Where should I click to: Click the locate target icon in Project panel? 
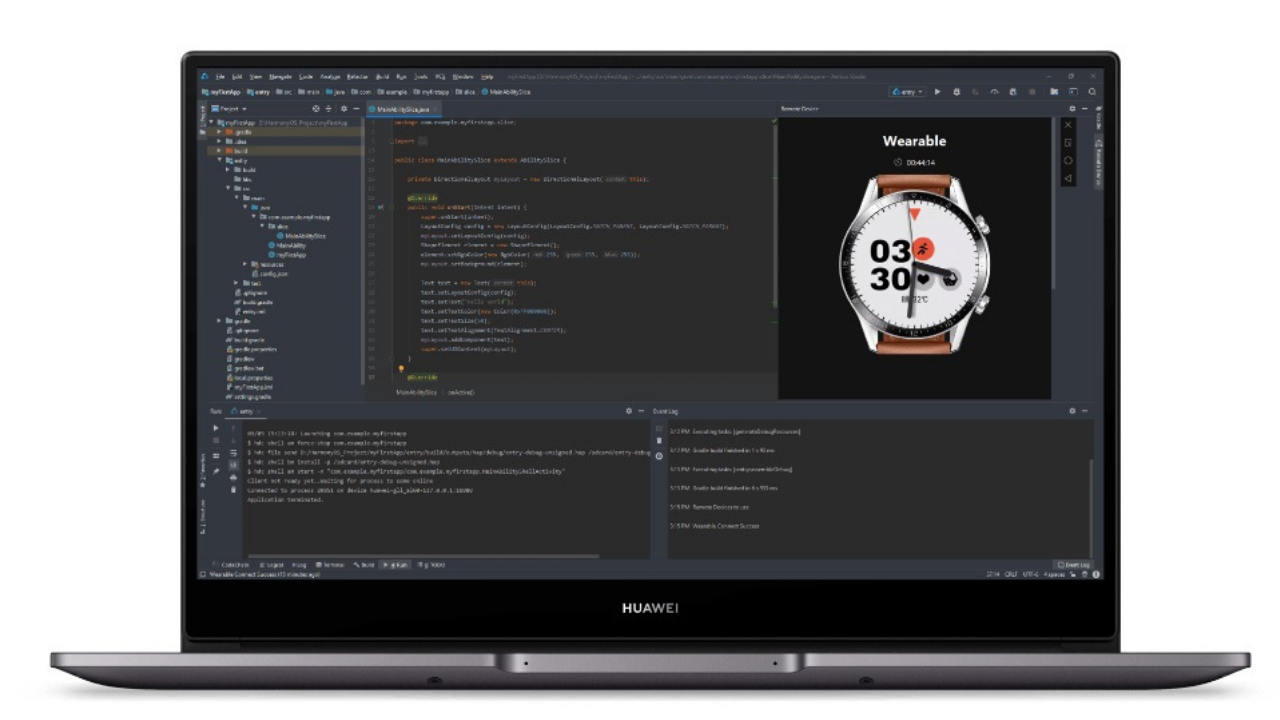pos(316,109)
